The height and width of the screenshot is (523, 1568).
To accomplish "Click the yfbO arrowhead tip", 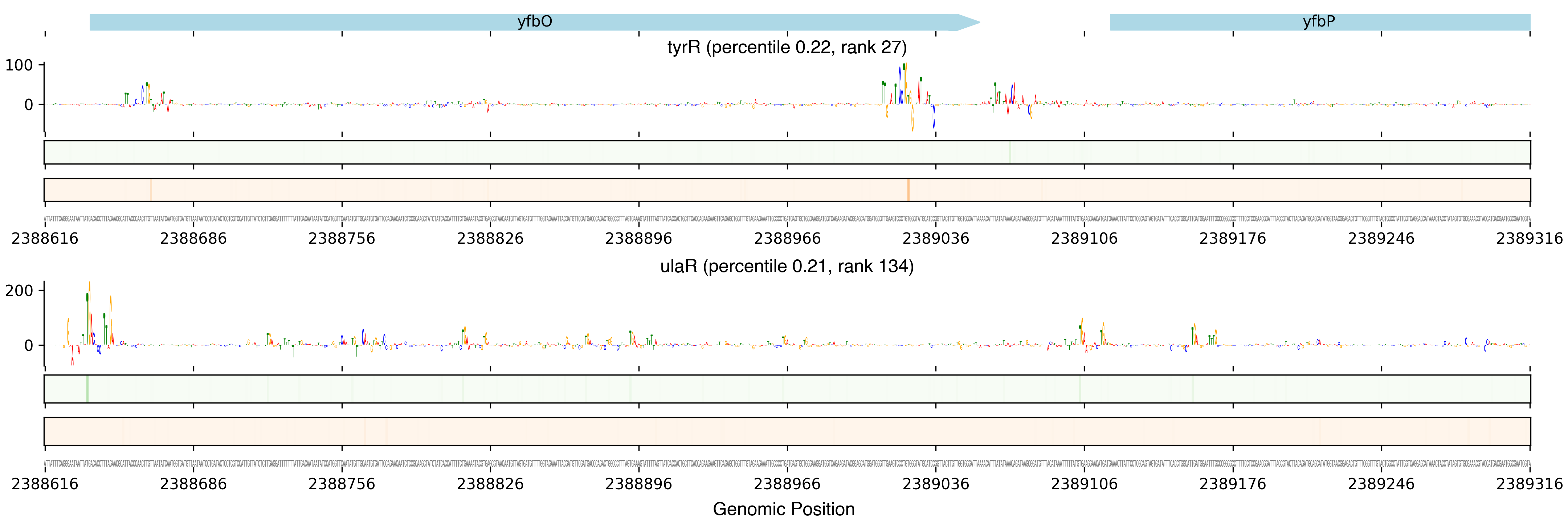I will click(x=977, y=23).
